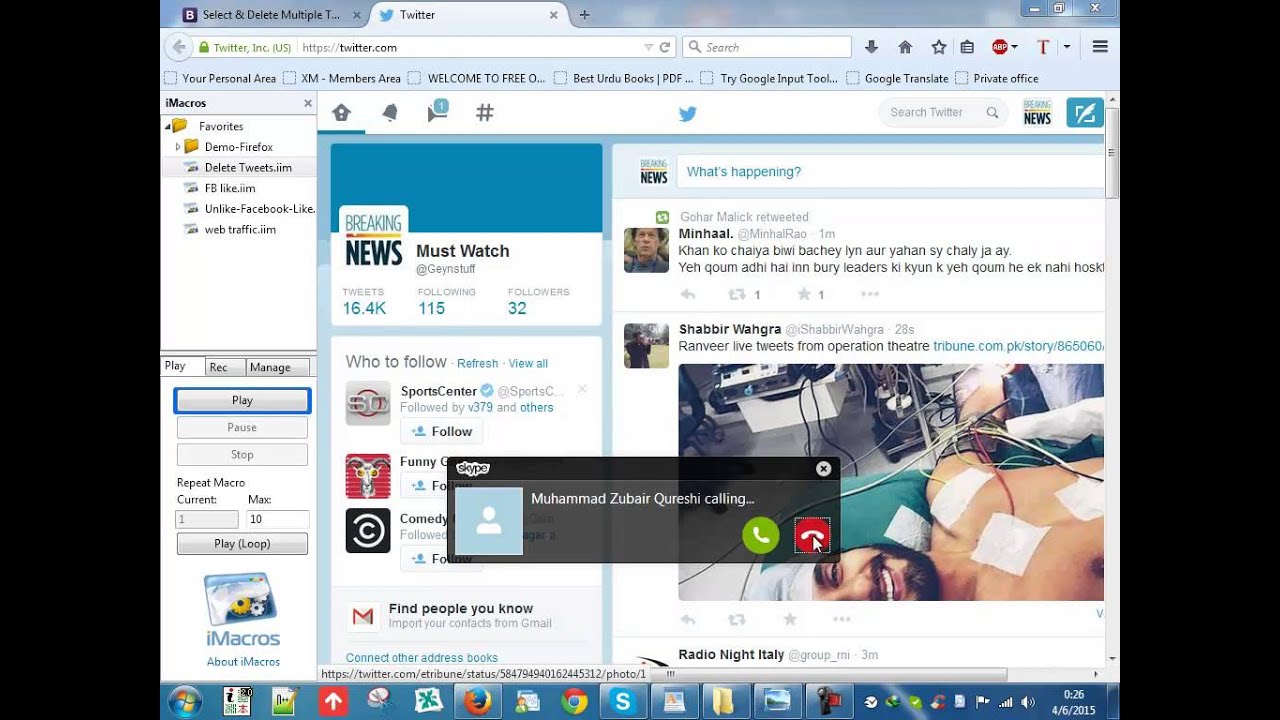Click the Twitter bird logo
The height and width of the screenshot is (720, 1280).
coord(687,114)
